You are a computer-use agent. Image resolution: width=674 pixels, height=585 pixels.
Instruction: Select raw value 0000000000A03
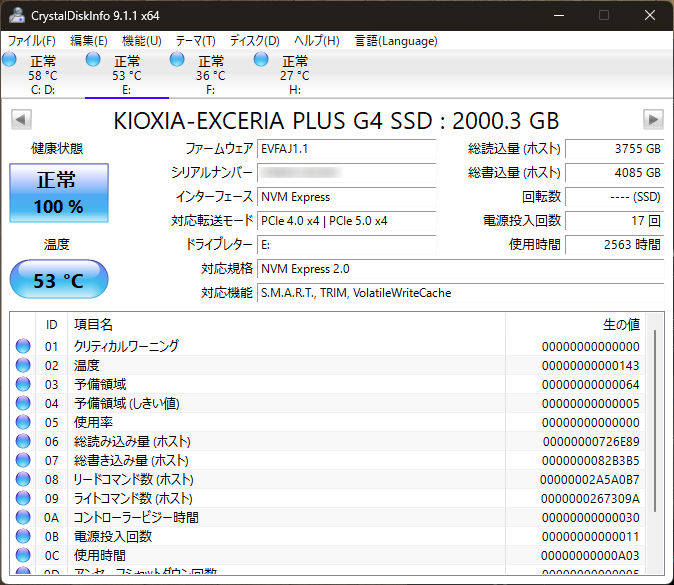(590, 555)
